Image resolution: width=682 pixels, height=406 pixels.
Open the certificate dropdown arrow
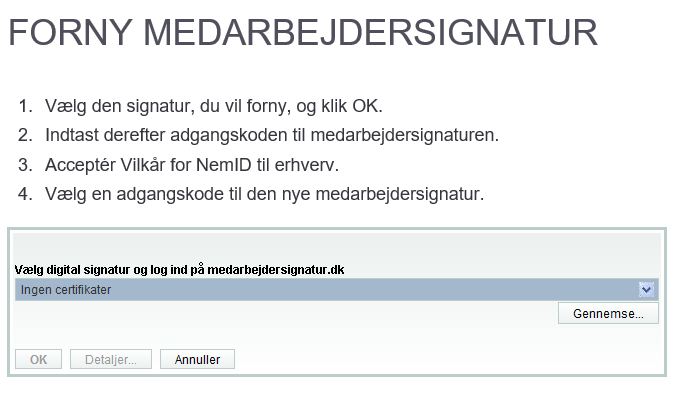point(646,289)
